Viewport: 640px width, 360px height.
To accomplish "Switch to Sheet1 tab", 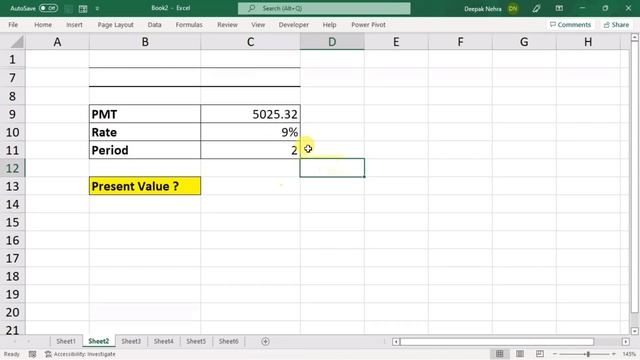I will pos(66,341).
